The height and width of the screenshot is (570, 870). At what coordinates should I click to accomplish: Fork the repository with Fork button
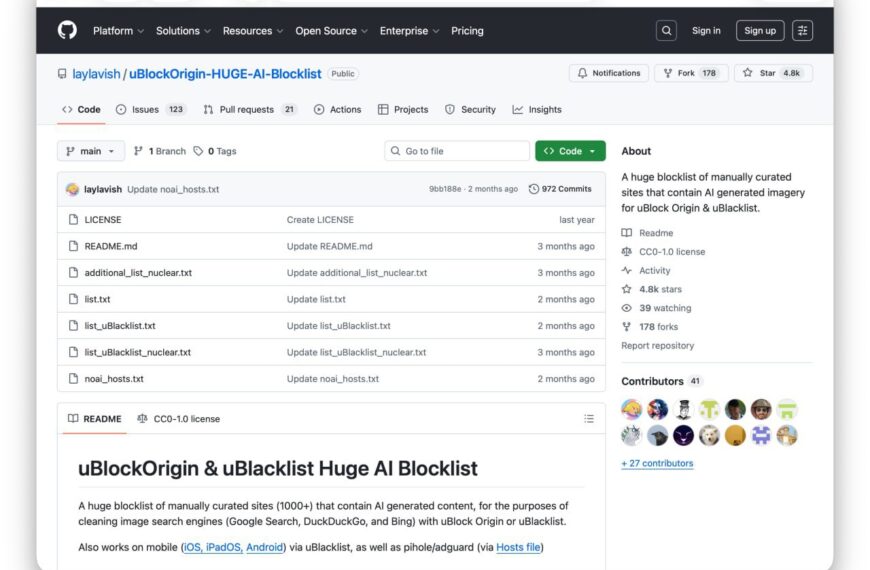pyautogui.click(x=691, y=73)
